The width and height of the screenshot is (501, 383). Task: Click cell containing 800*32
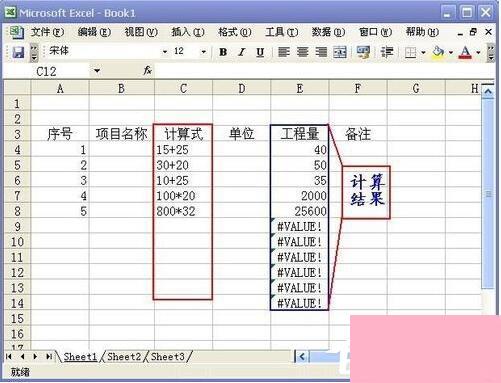(x=183, y=211)
